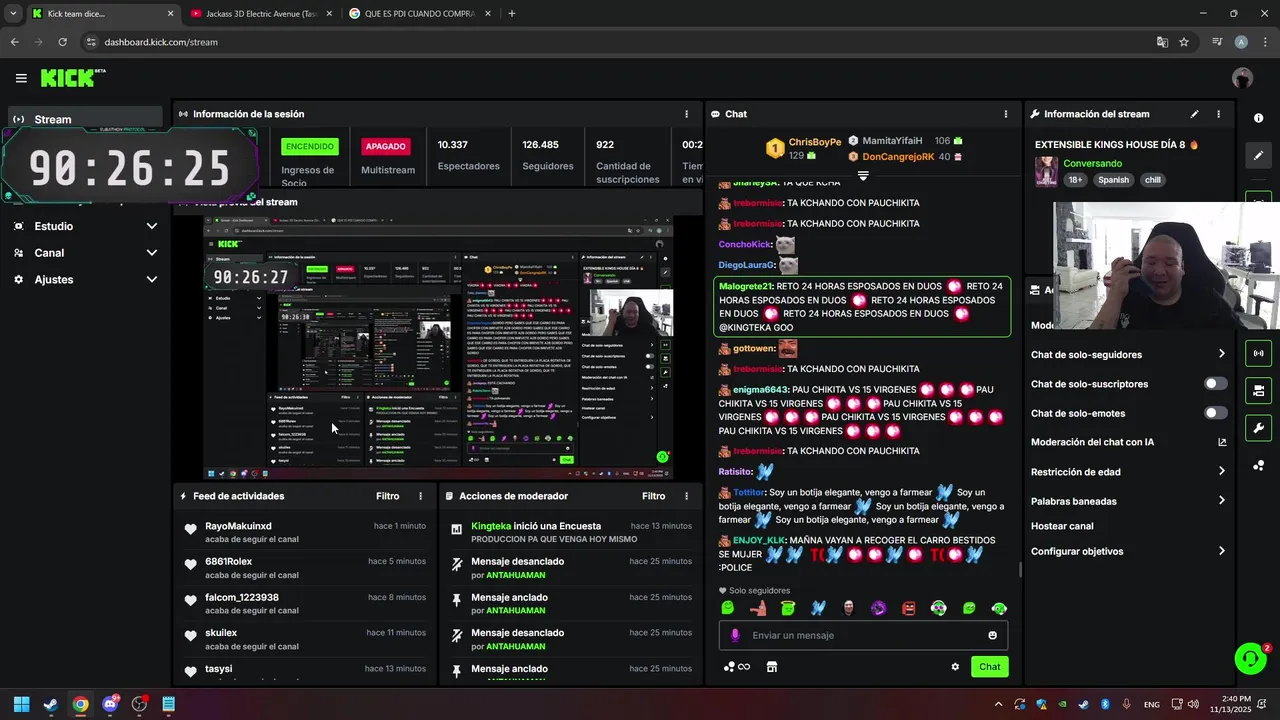Viewport: 1280px width, 720px height.
Task: Open the emoji picker in the message box
Action: coord(992,635)
